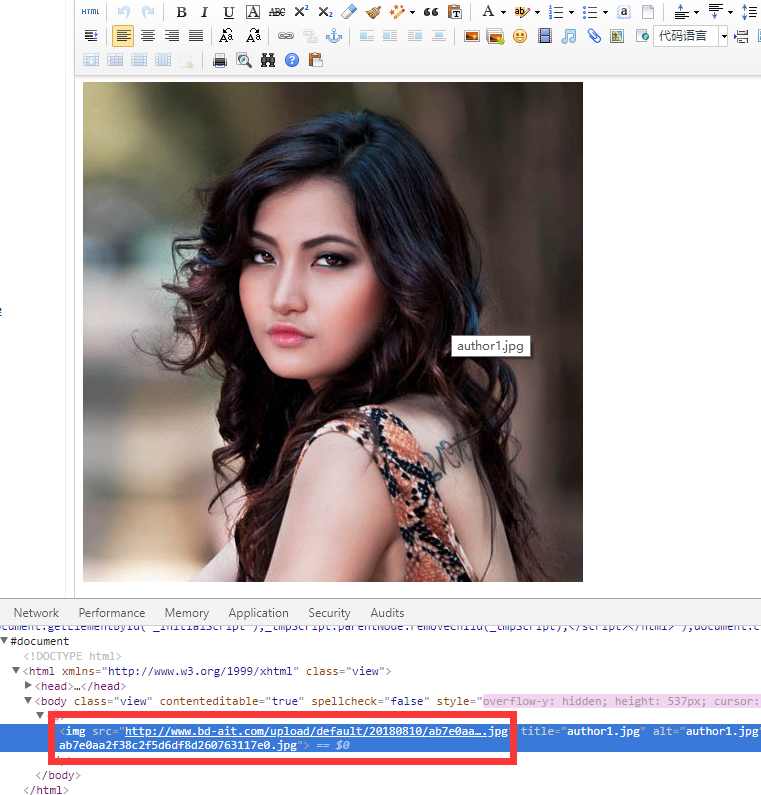
Task: Justify text alignment
Action: 196,35
